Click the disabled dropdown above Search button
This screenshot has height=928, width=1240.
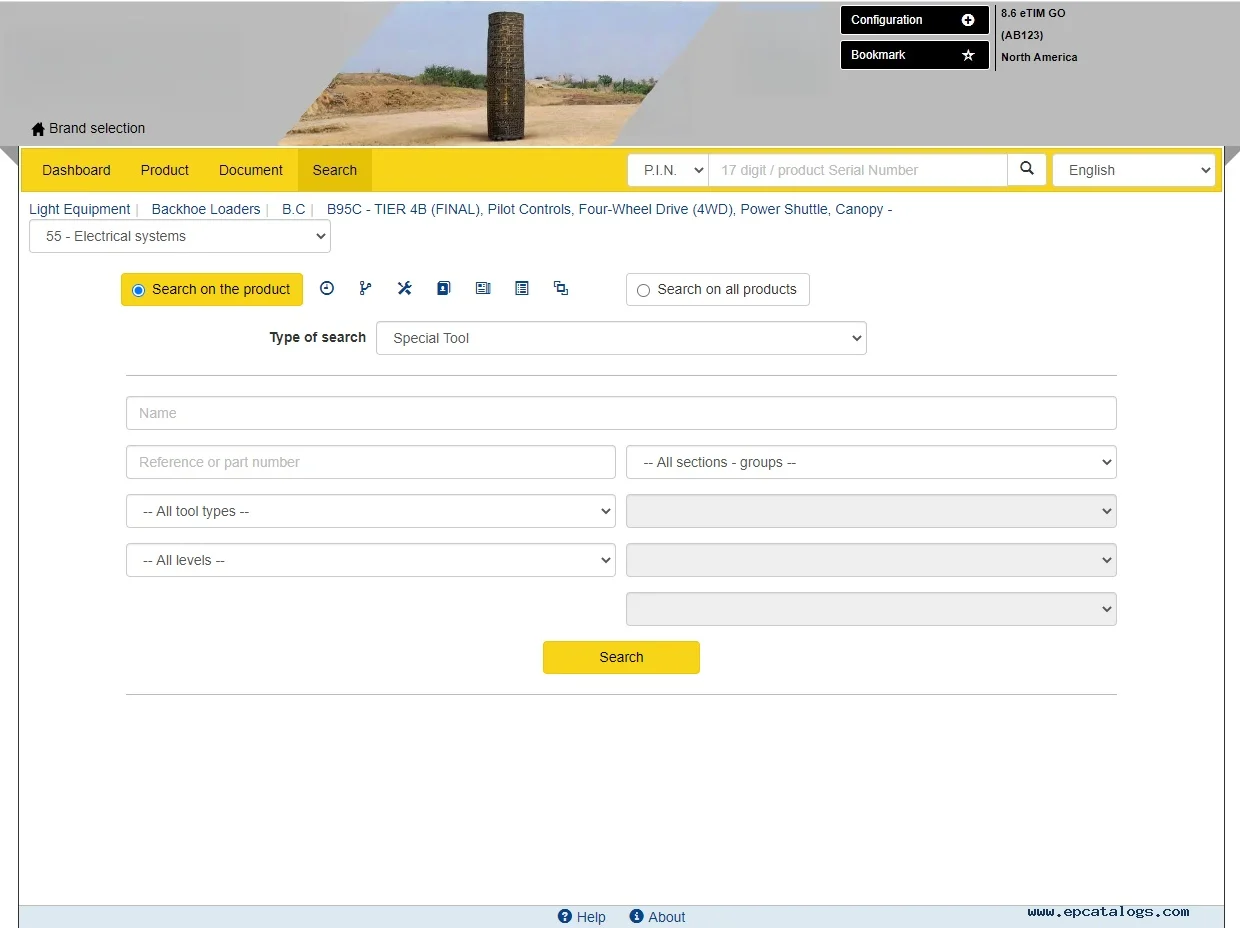click(871, 609)
